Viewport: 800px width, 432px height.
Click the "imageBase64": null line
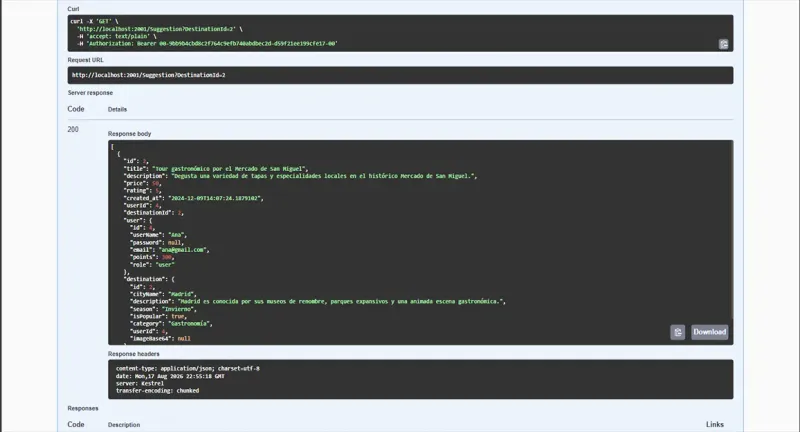pos(161,339)
